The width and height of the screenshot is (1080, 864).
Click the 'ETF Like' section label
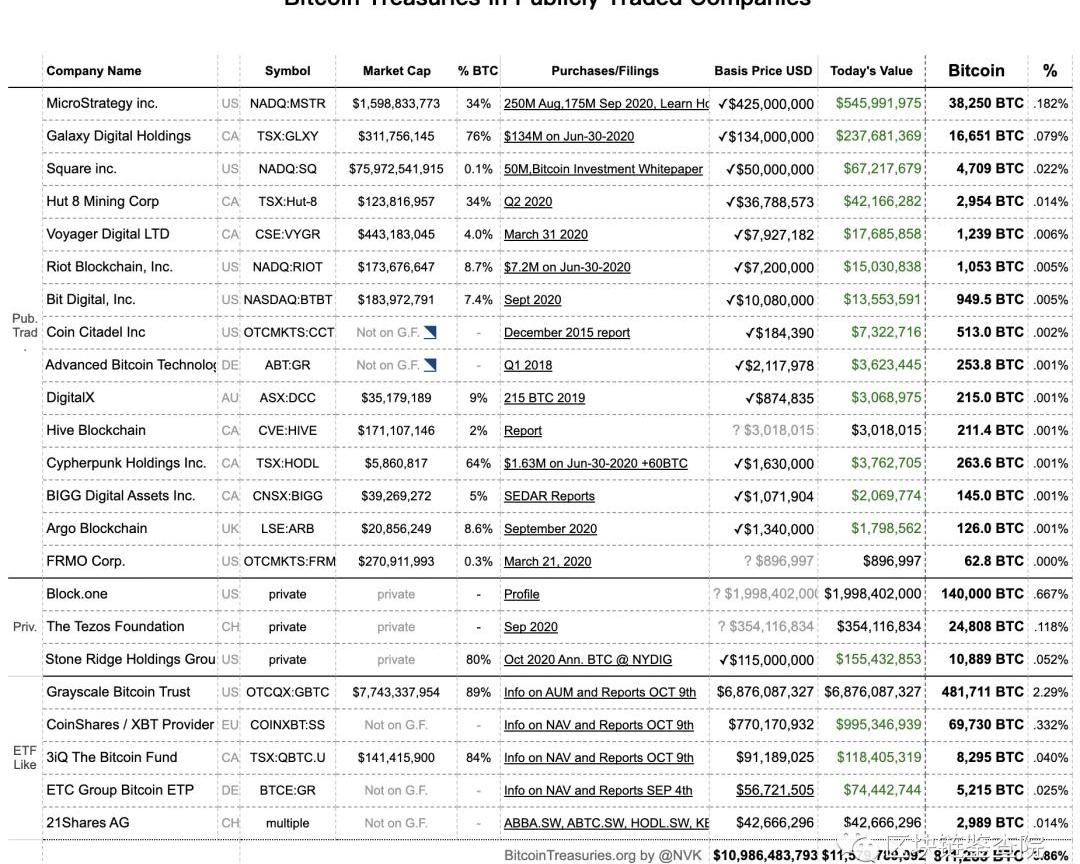click(25, 757)
